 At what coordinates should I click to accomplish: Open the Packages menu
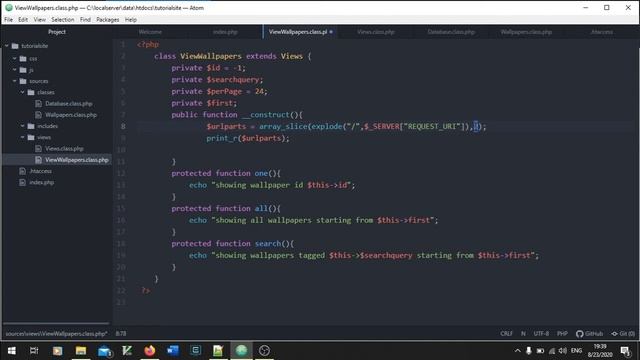[108, 20]
